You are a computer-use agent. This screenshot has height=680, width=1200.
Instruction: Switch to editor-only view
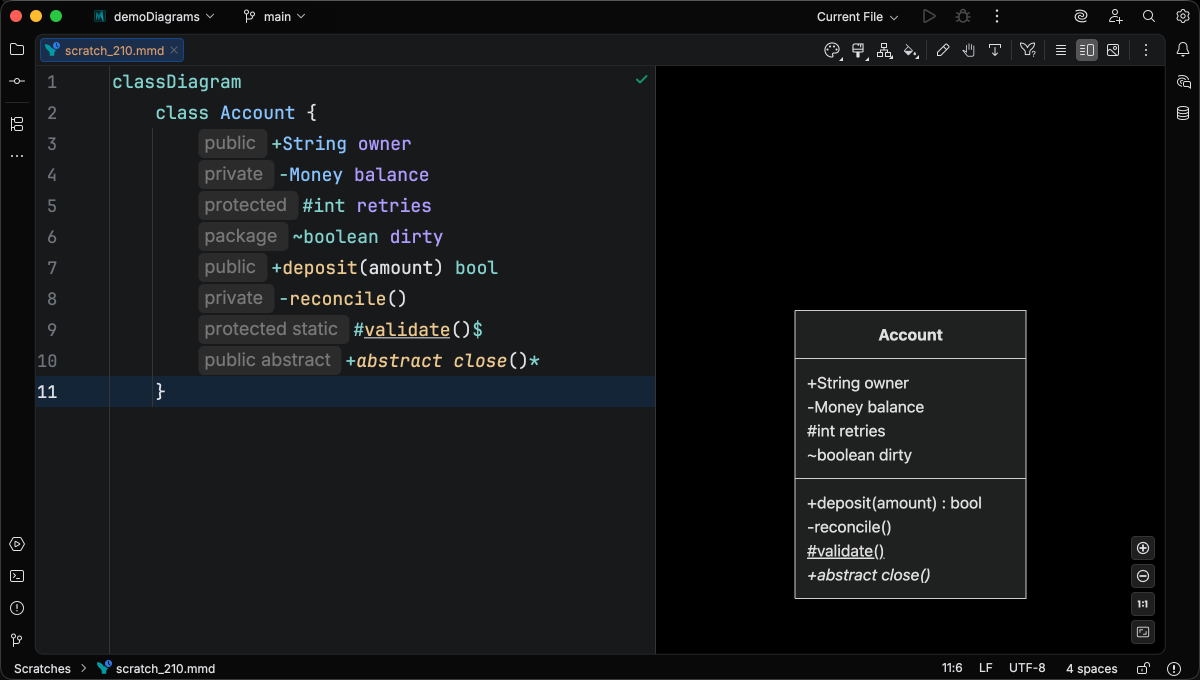pyautogui.click(x=1061, y=50)
